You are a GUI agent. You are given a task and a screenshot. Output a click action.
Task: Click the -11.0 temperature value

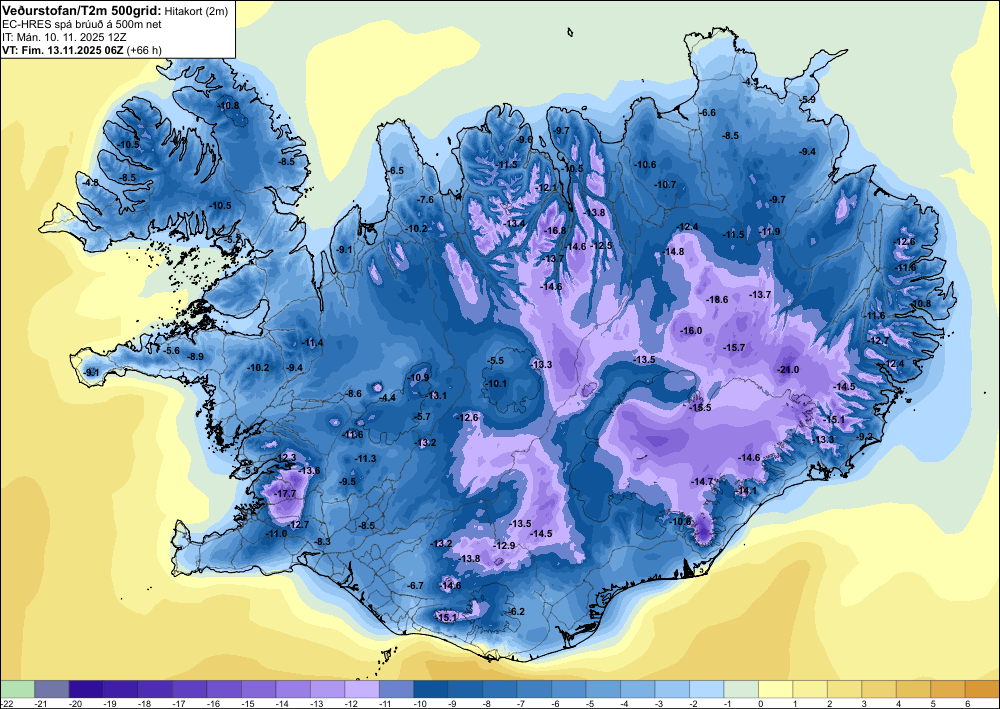coord(276,533)
